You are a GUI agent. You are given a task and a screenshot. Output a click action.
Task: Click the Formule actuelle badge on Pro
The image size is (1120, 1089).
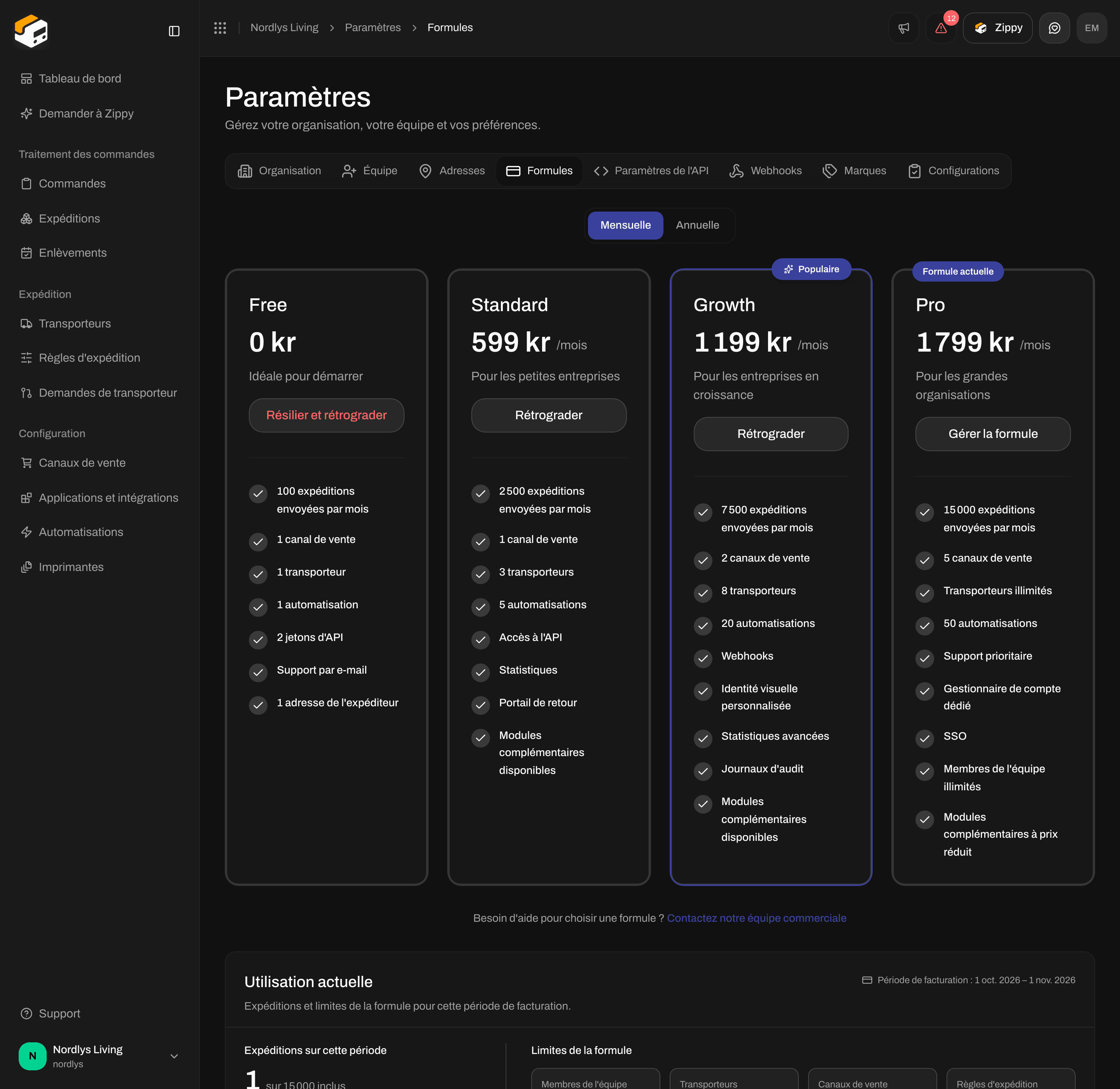pyautogui.click(x=957, y=272)
